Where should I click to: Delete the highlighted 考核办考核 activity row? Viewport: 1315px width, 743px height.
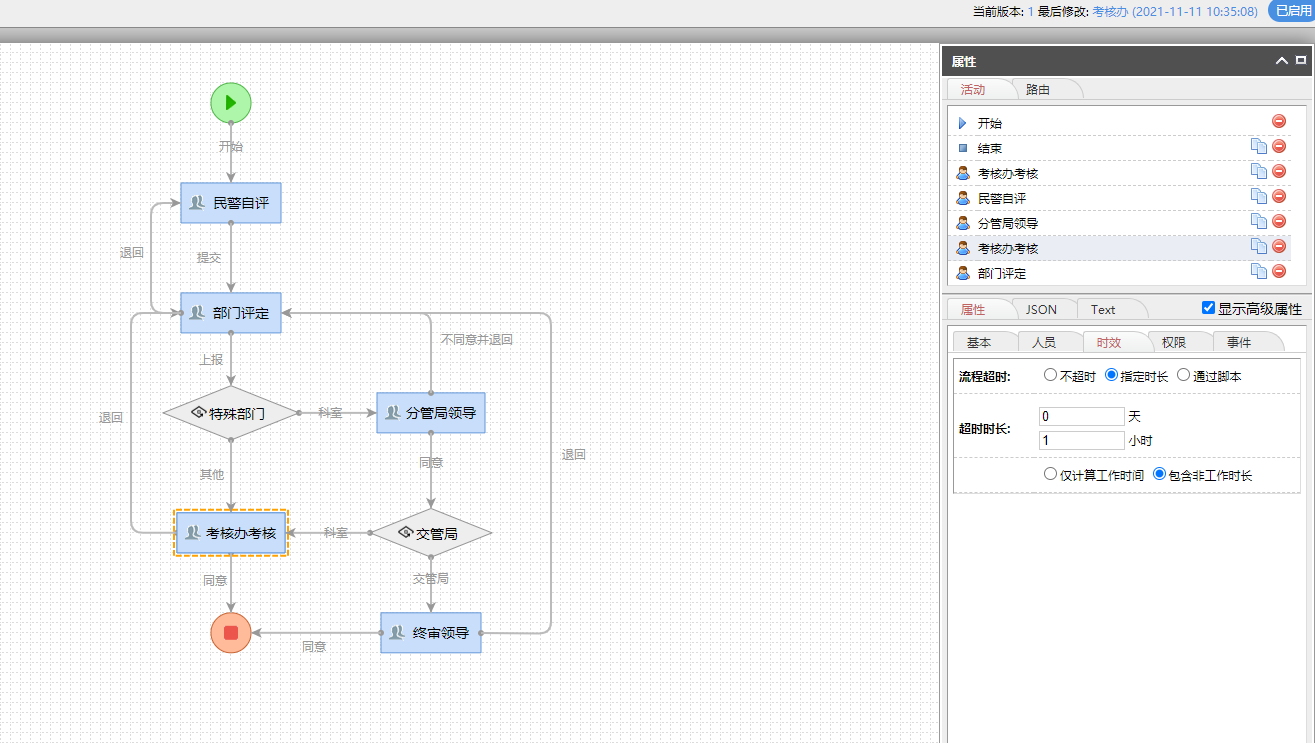pos(1279,246)
